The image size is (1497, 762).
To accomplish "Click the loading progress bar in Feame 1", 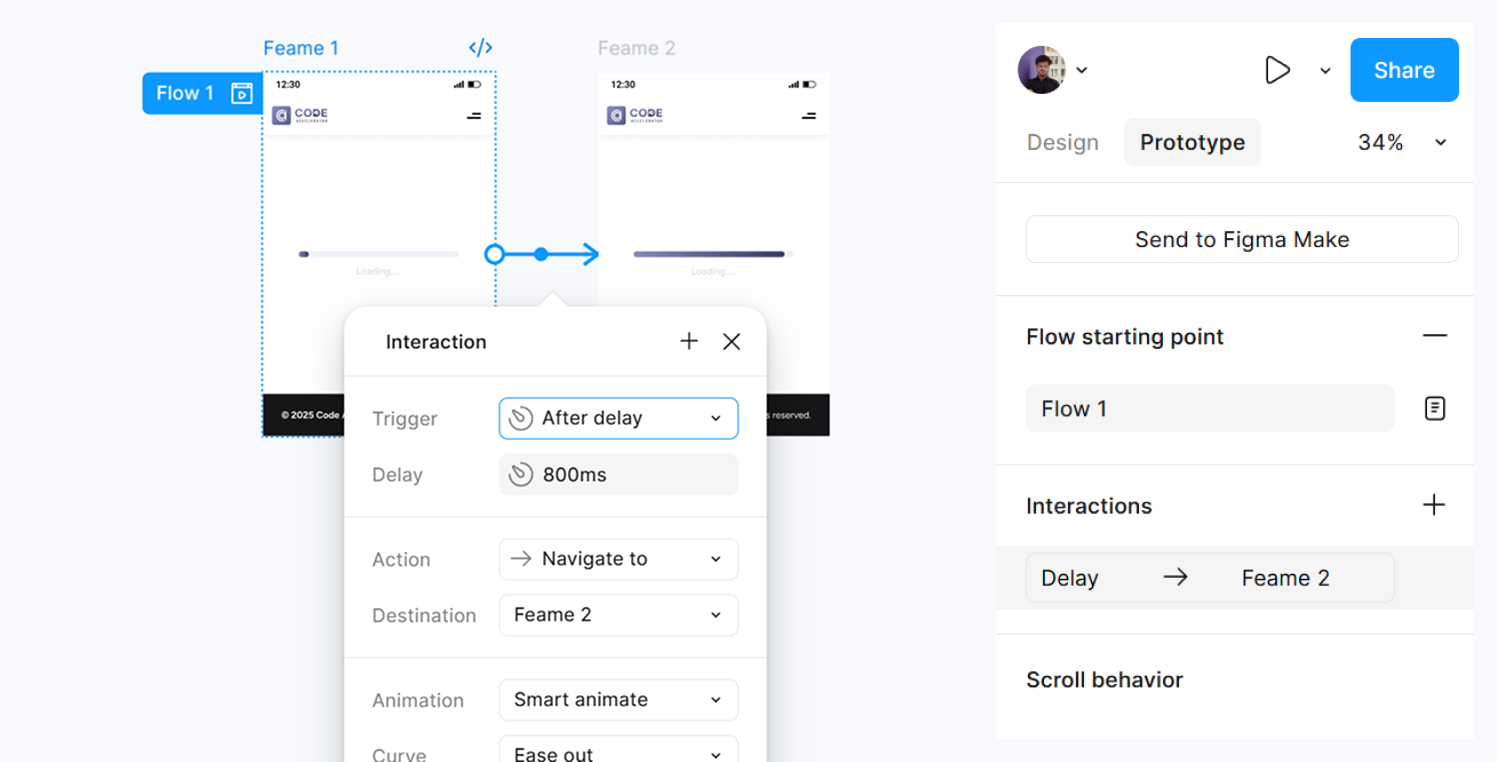I will [377, 254].
